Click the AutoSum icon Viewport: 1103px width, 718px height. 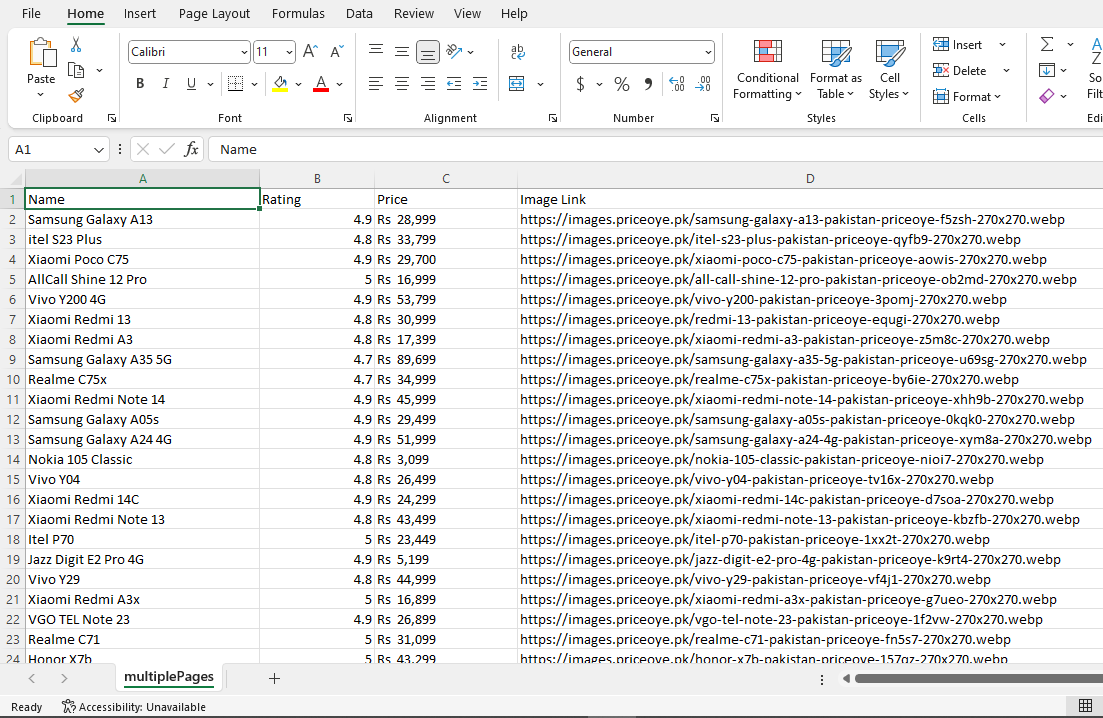coord(1046,44)
